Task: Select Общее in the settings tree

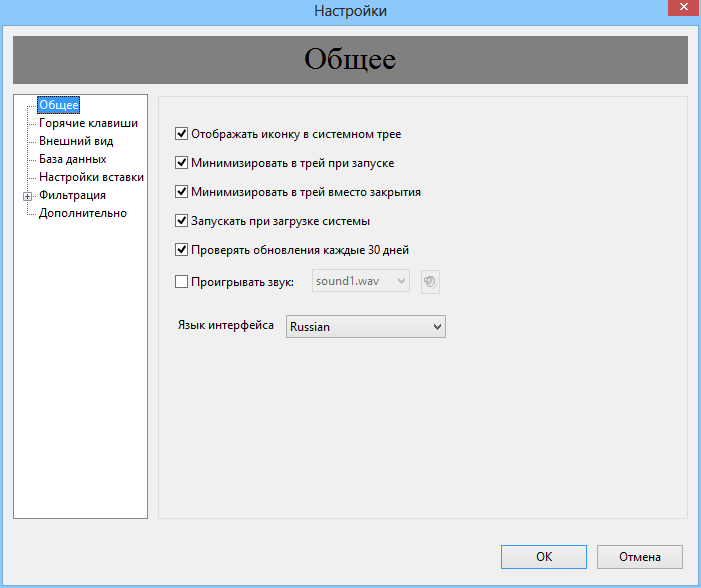Action: click(59, 105)
